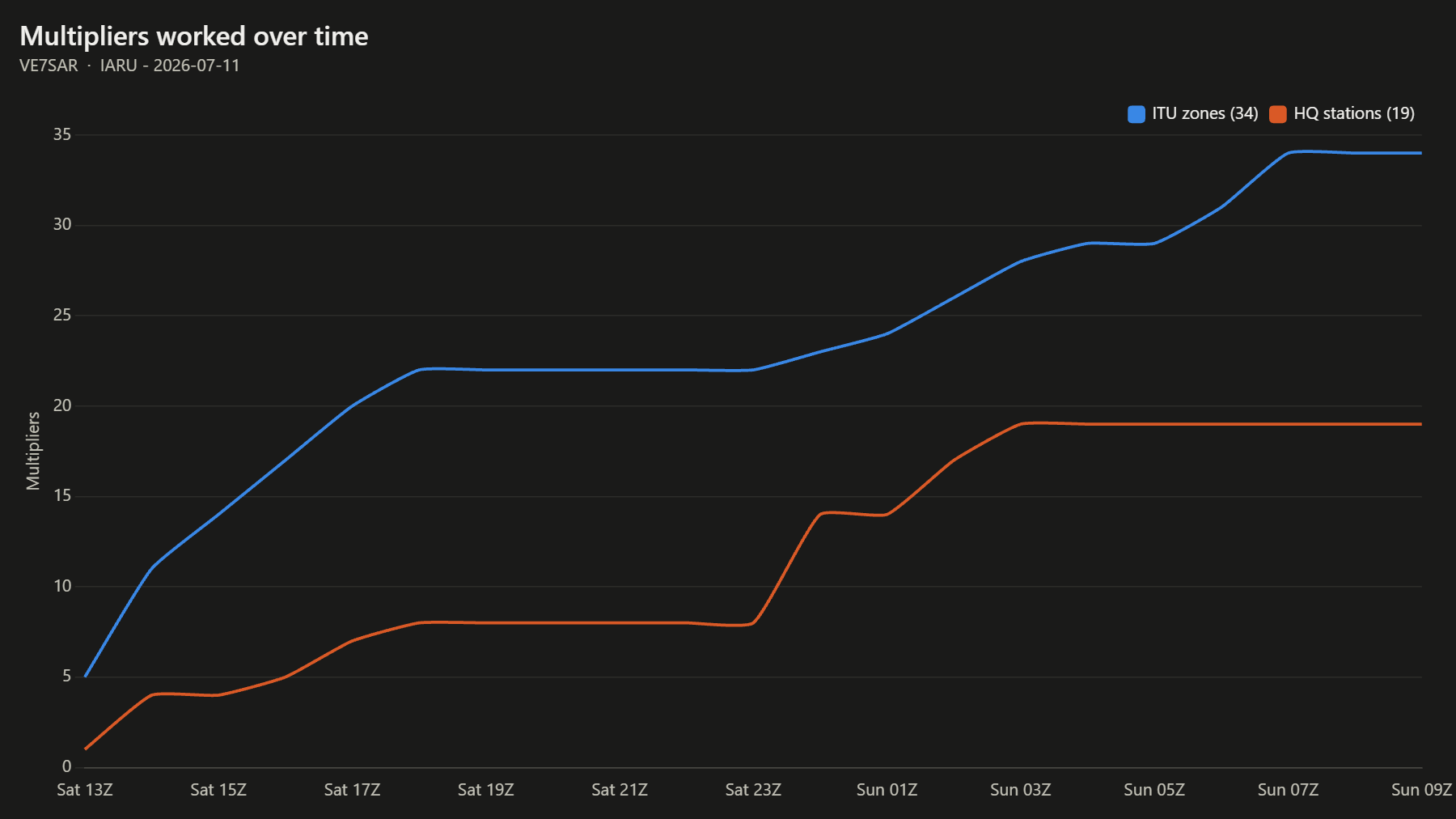Image resolution: width=1456 pixels, height=819 pixels.
Task: Click the 'IARU - 2026-07-11' subtitle text
Action: [x=170, y=66]
